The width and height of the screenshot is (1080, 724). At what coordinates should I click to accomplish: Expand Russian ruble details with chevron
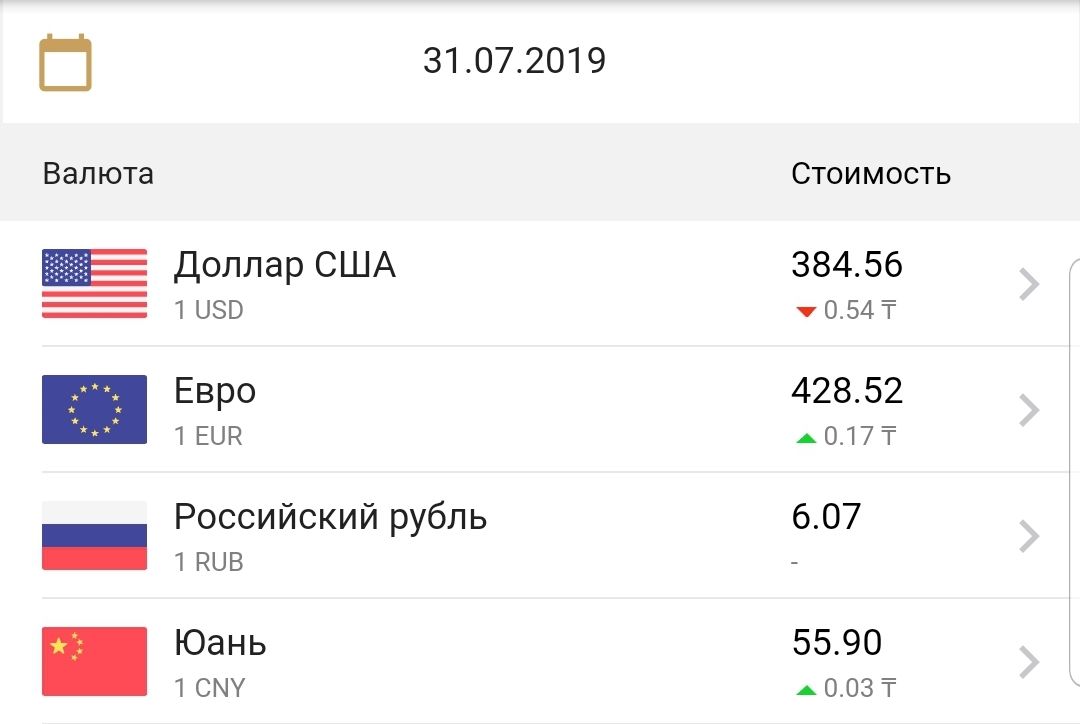pyautogui.click(x=1029, y=537)
